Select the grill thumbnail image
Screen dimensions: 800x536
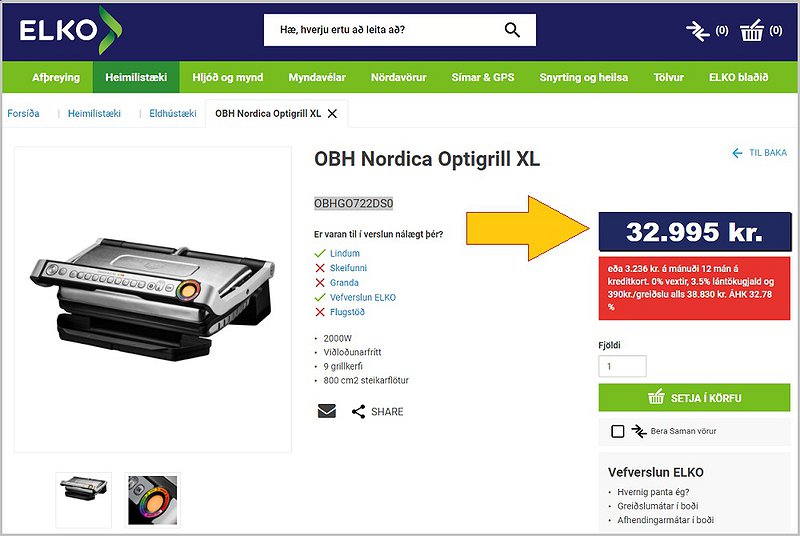click(x=83, y=500)
